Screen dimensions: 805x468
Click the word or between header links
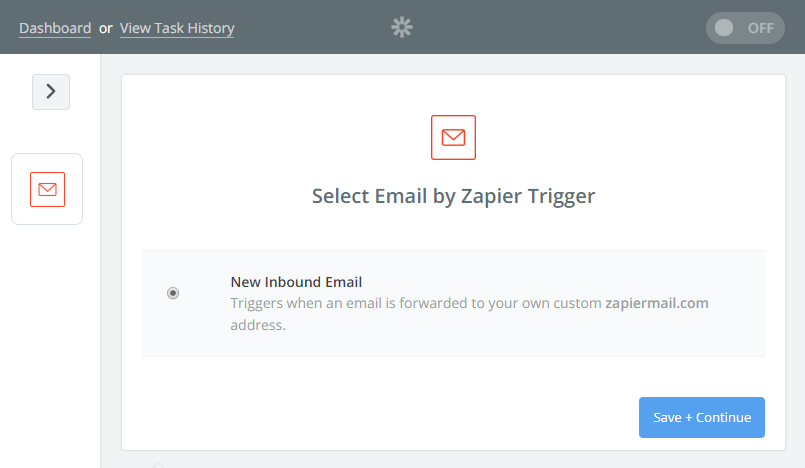(x=106, y=29)
